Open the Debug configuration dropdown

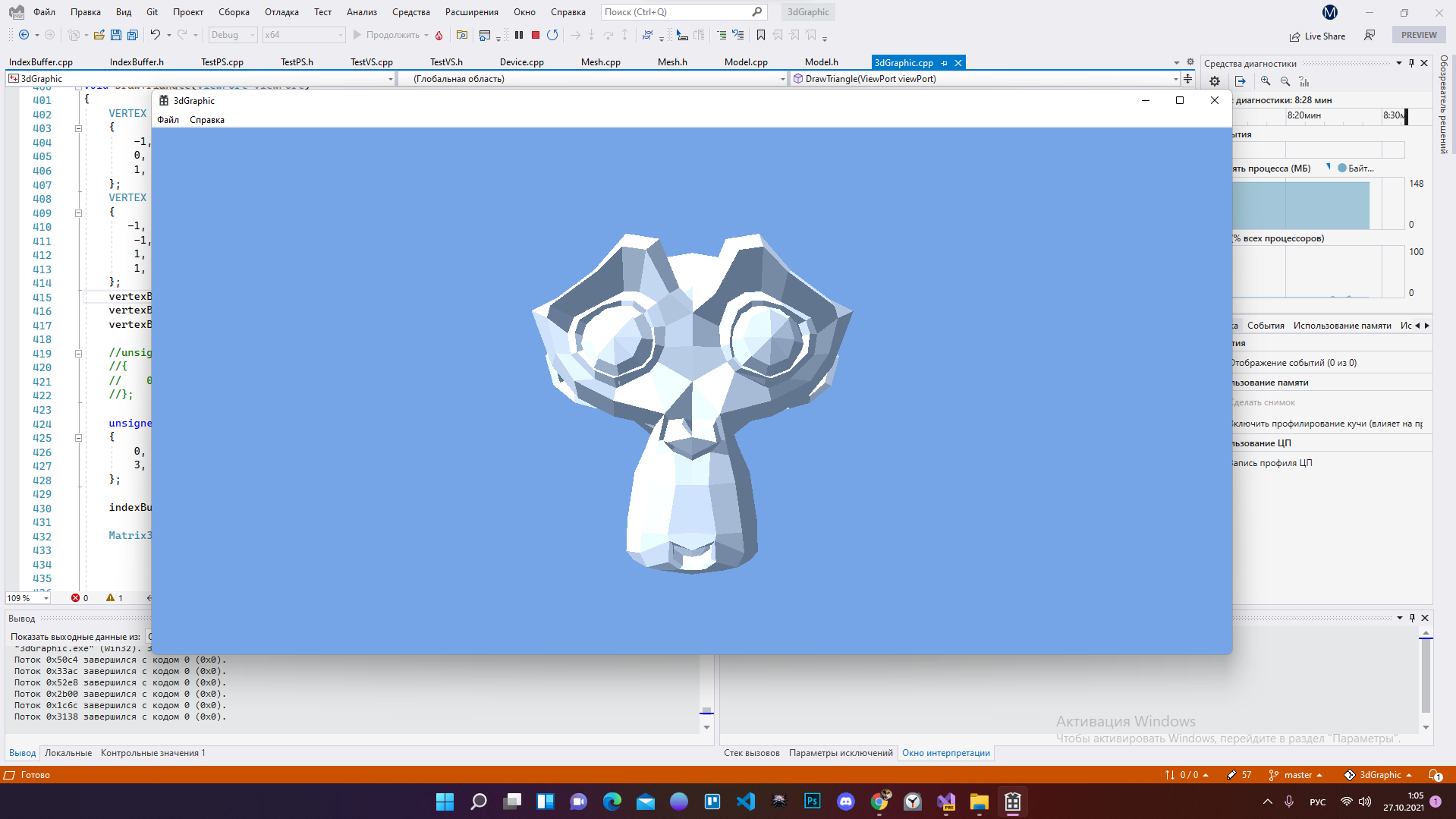(x=232, y=35)
